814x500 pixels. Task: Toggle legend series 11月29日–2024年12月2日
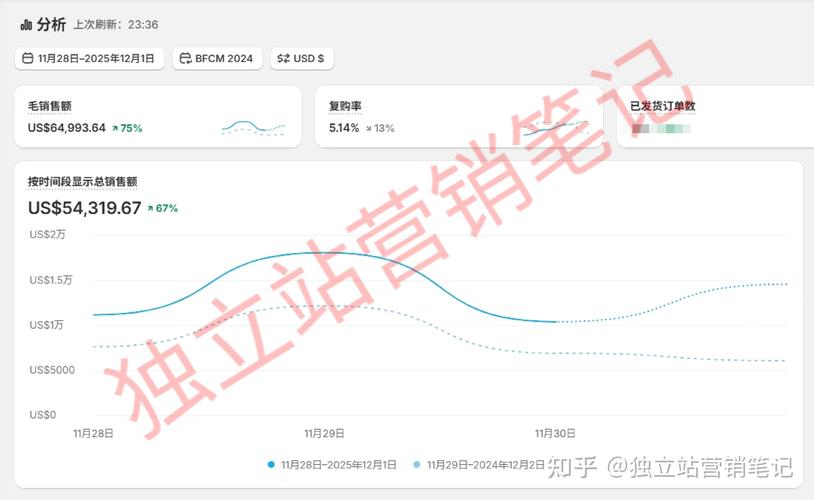[x=479, y=465]
